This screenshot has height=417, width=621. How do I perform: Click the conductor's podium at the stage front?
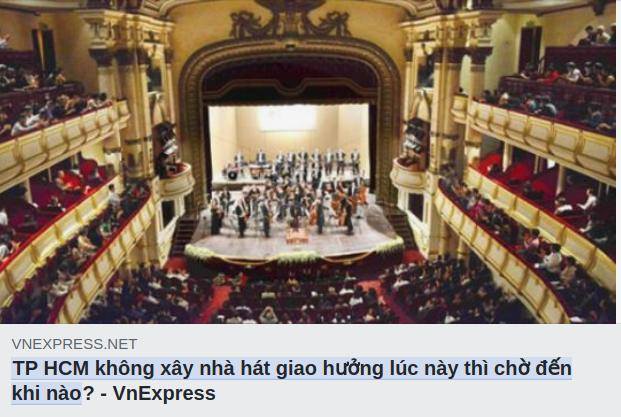[x=297, y=236]
